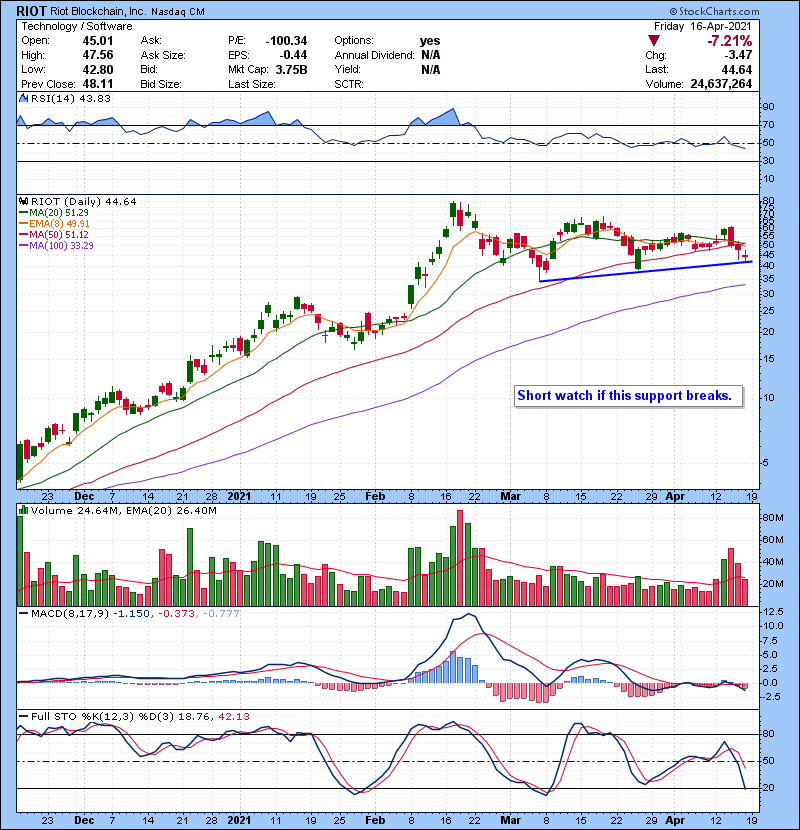Click the High value 47.56

[x=98, y=55]
